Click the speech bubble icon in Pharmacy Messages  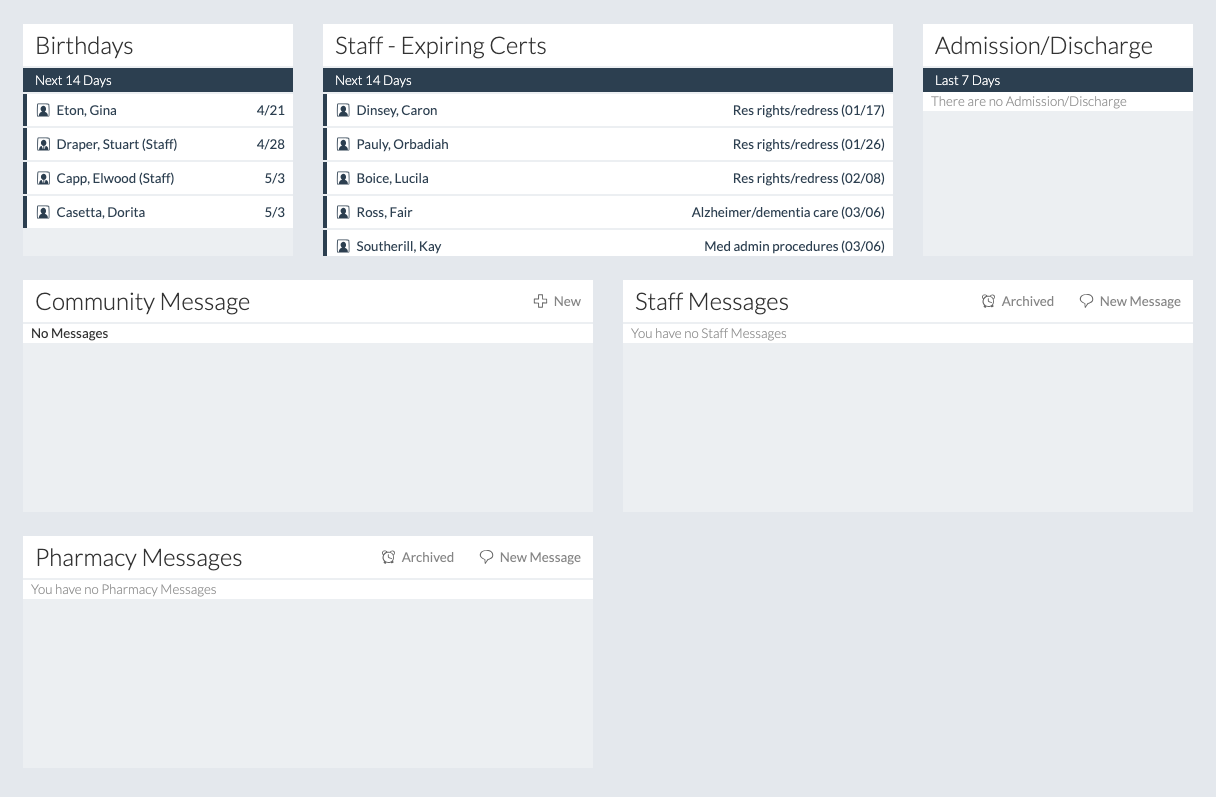pos(486,557)
